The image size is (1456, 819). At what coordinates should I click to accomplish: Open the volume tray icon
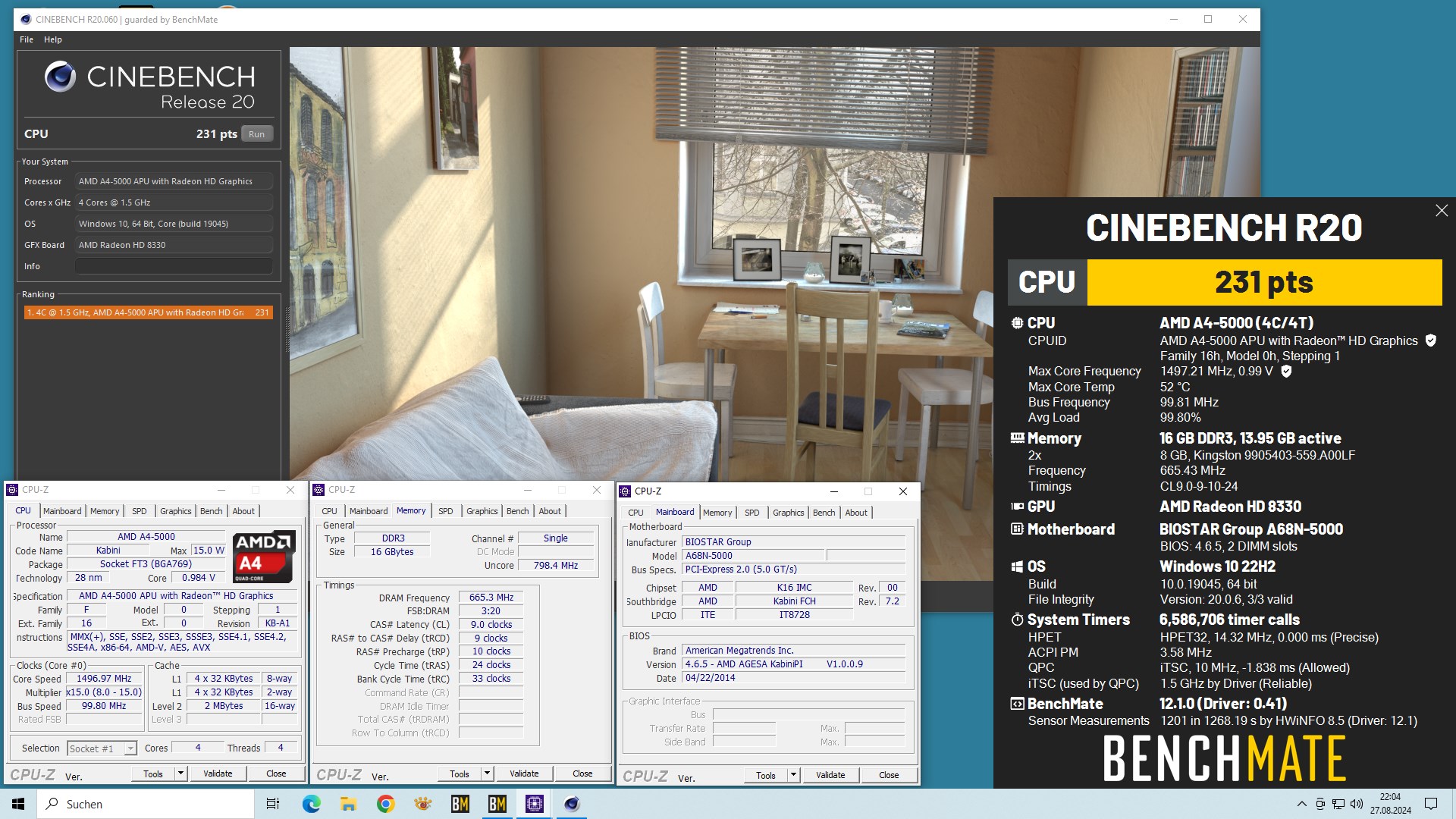point(1357,804)
